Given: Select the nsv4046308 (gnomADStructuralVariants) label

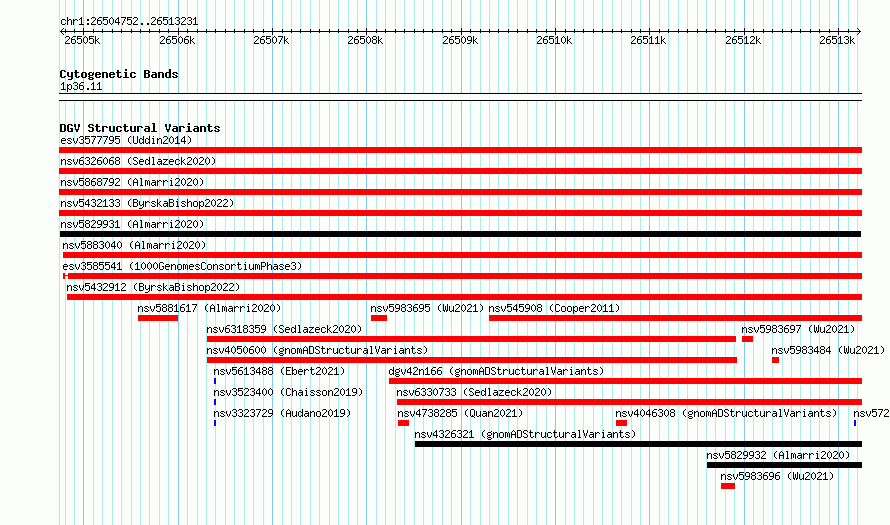Looking at the screenshot, I should pyautogui.click(x=726, y=413).
